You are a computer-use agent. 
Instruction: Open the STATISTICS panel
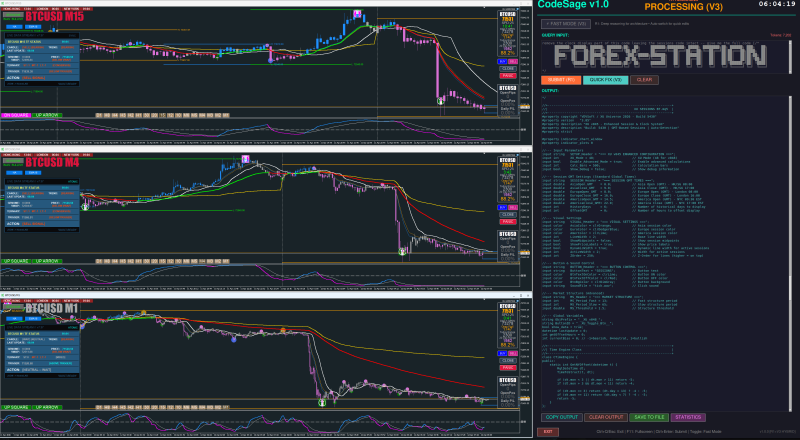pyautogui.click(x=688, y=418)
